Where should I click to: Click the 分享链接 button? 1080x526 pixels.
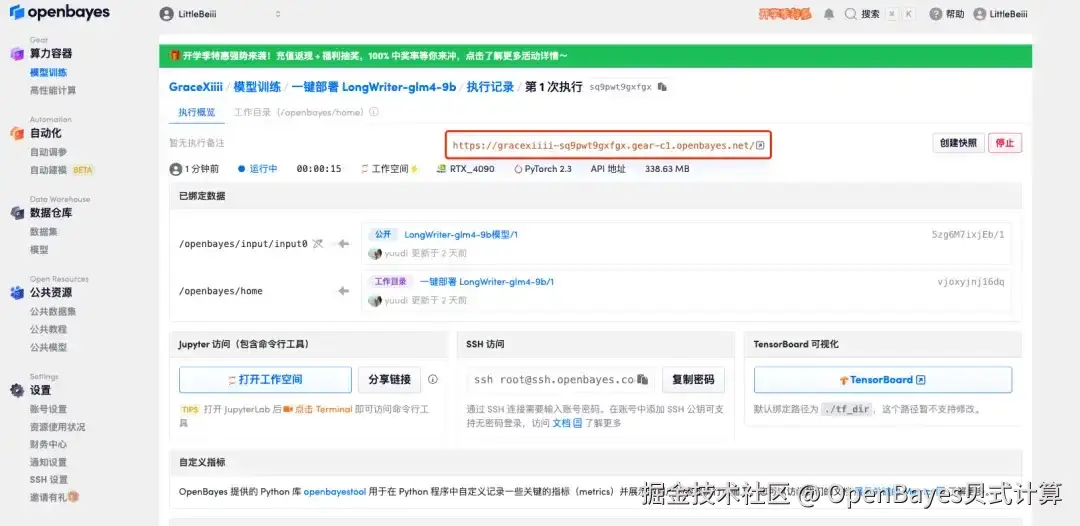point(389,379)
